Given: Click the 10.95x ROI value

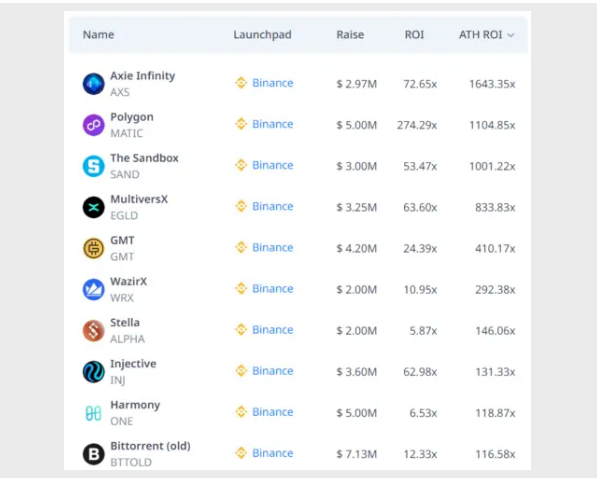Looking at the screenshot, I should [420, 290].
